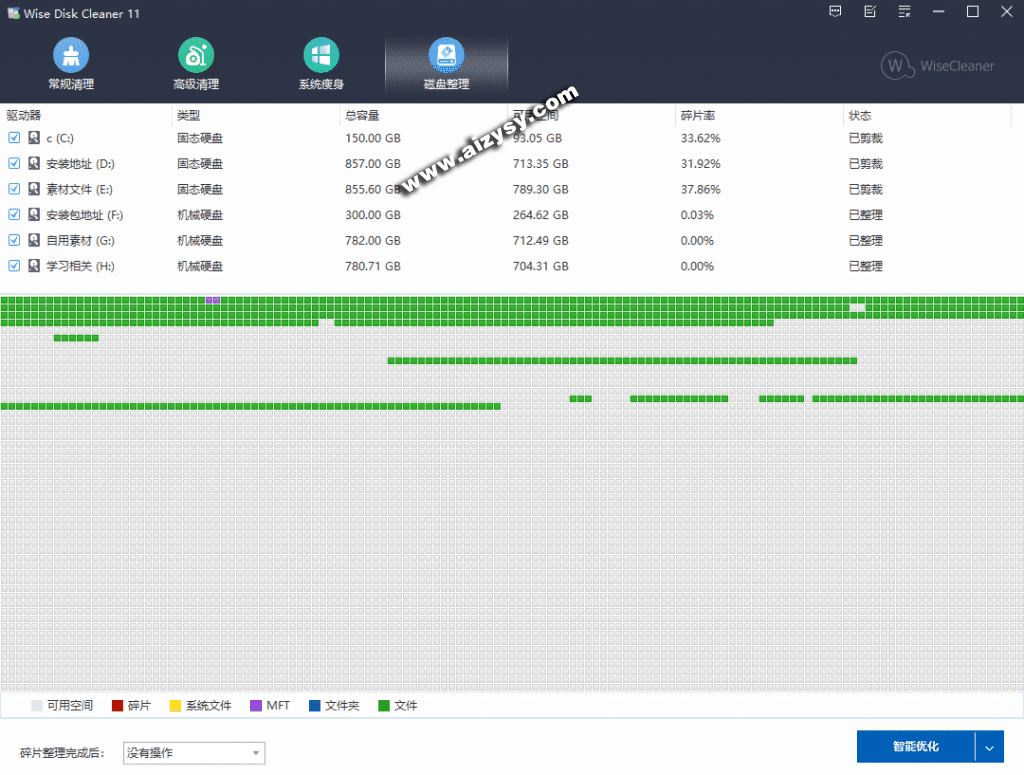The image size is (1024, 775).
Task: Click the edit note icon in title bar
Action: (870, 12)
